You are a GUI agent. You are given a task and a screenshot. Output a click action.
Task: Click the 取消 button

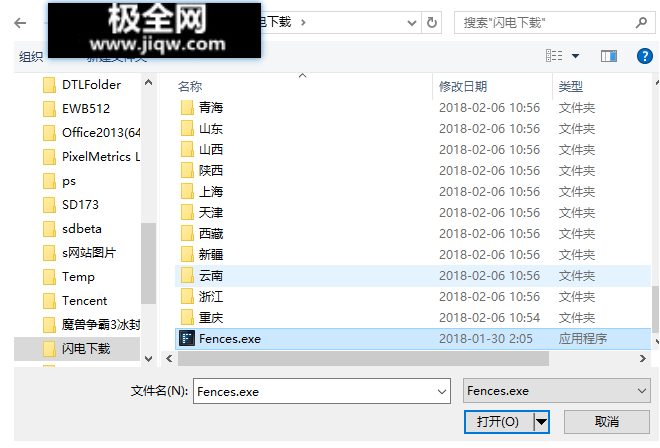coord(606,422)
